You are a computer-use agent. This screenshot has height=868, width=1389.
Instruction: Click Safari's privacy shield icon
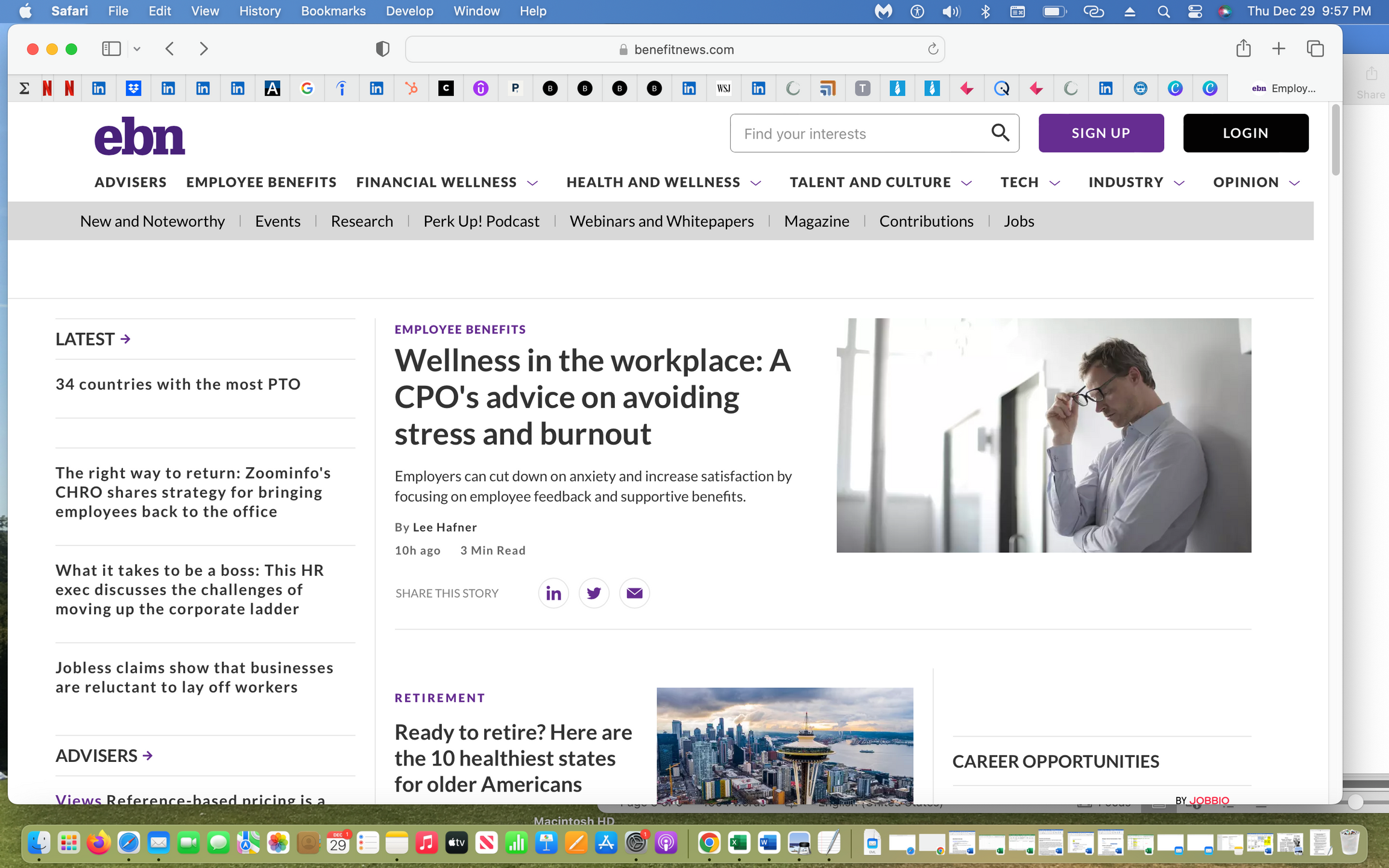click(x=382, y=49)
